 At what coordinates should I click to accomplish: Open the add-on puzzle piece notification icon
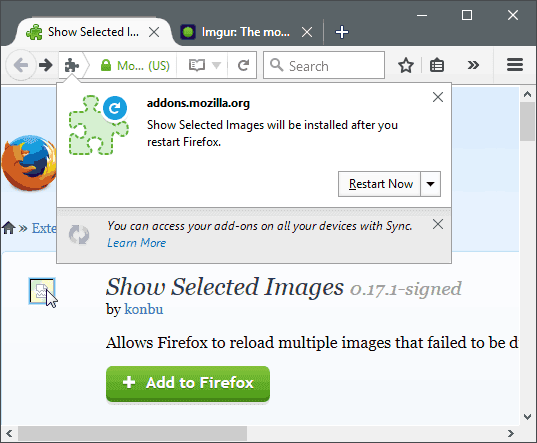pyautogui.click(x=72, y=65)
